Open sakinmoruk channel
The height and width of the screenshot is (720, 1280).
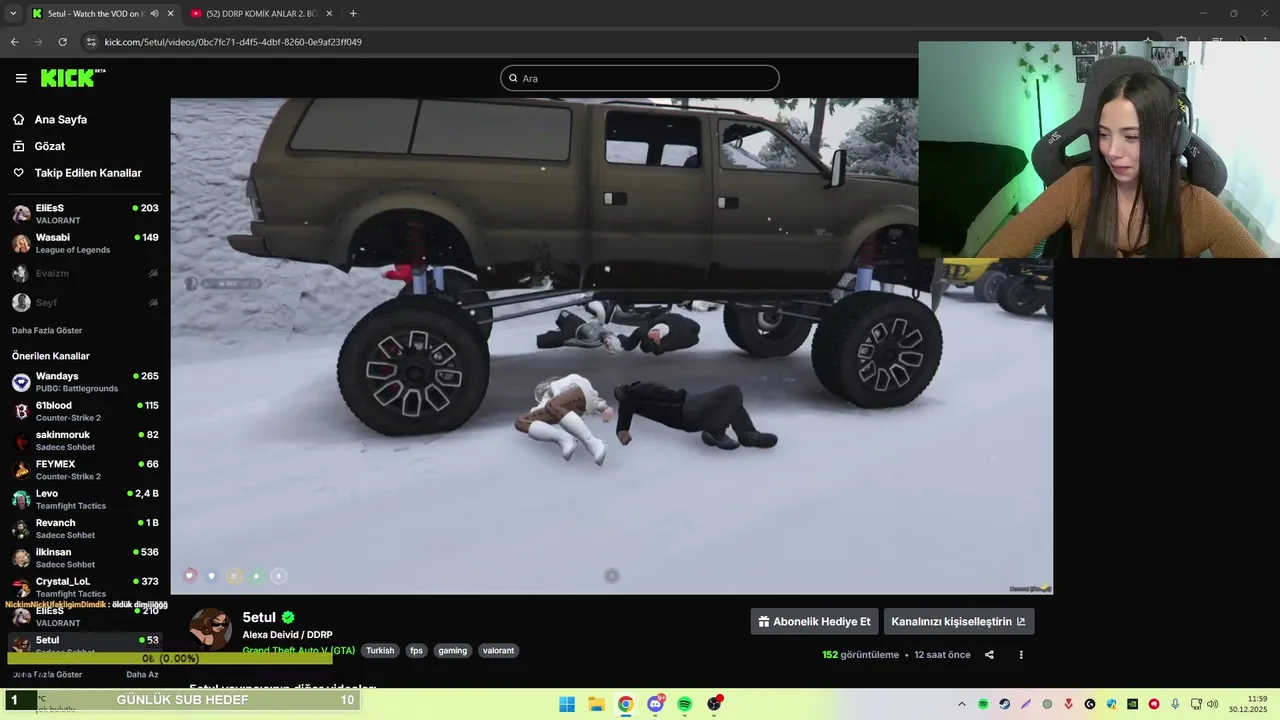point(85,441)
